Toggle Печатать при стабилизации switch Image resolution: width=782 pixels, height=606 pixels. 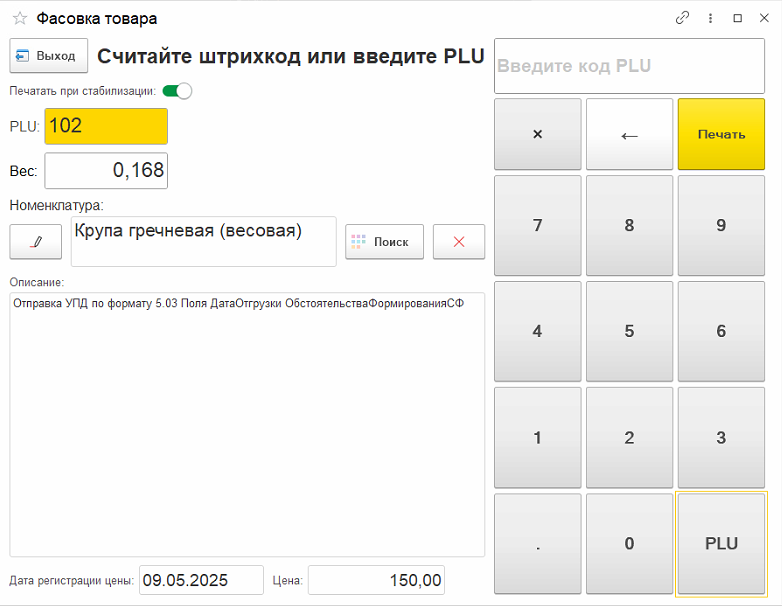[177, 91]
